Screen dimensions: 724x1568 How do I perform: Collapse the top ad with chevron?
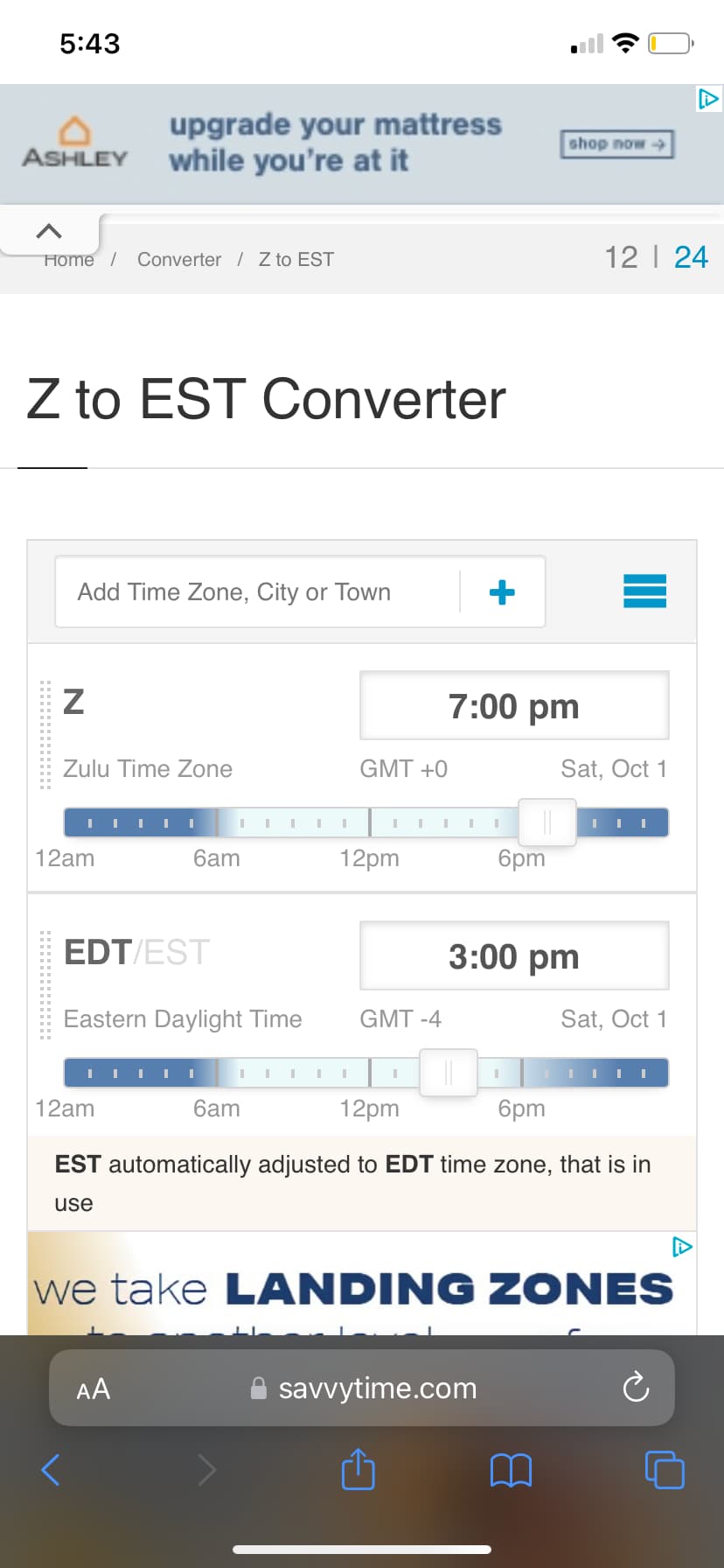pyautogui.click(x=49, y=232)
